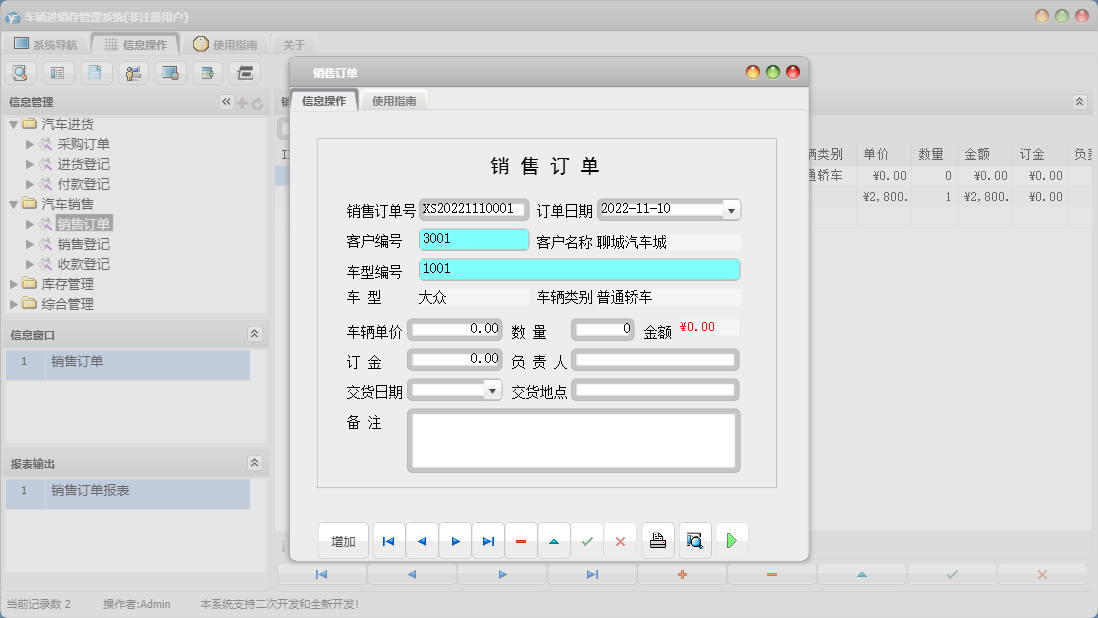
Task: Click the 备注 remarks text area
Action: click(x=573, y=440)
